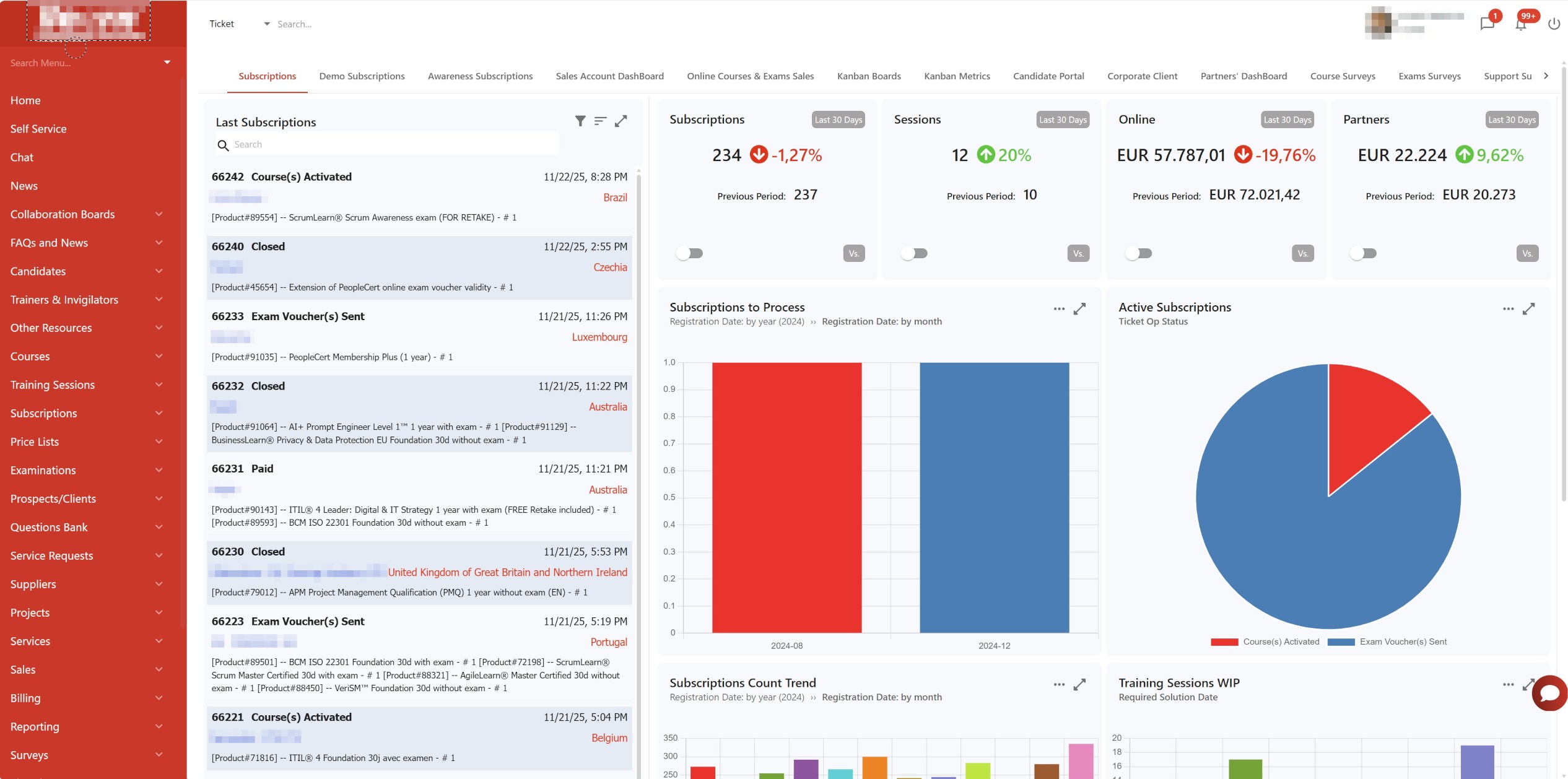The width and height of the screenshot is (1568, 779).
Task: Switch to the Kanban Boards tab
Action: click(869, 76)
